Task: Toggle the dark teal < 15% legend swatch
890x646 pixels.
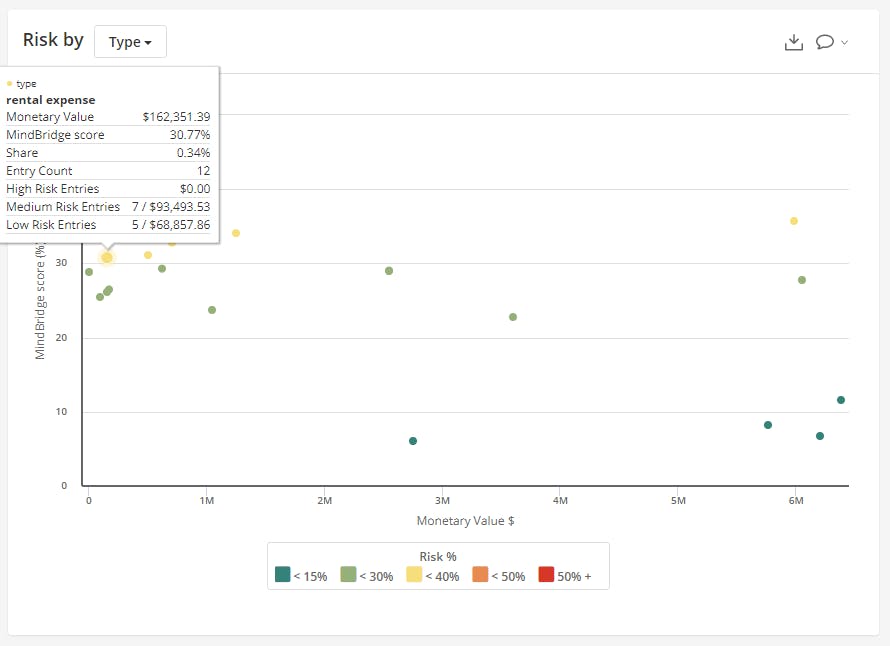Action: (x=283, y=575)
